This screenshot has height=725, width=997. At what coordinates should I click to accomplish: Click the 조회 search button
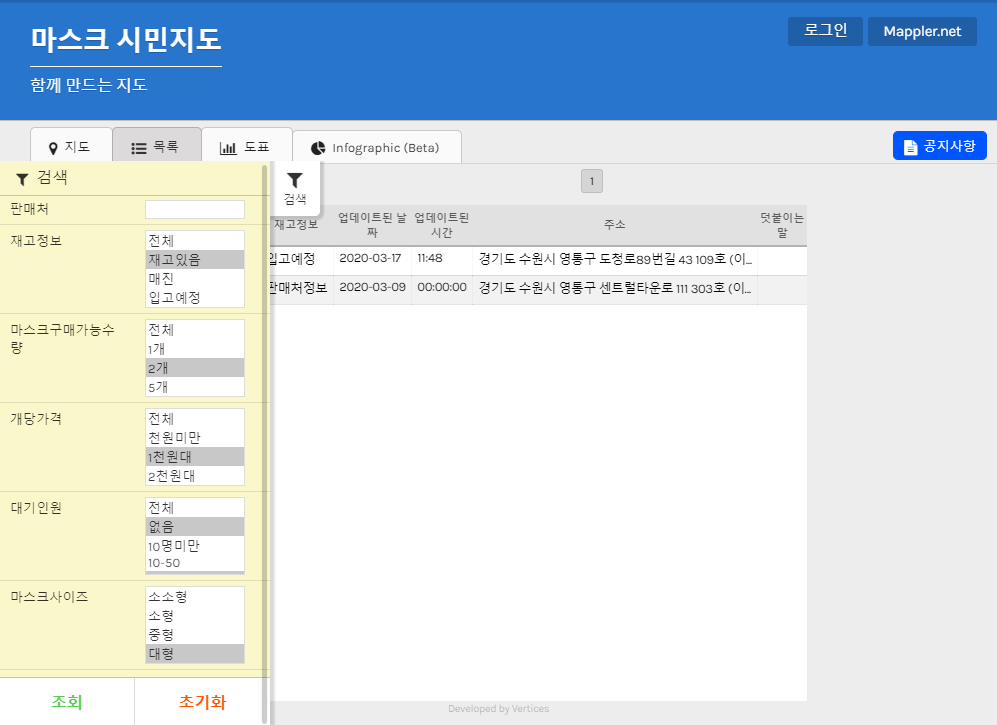pos(67,701)
